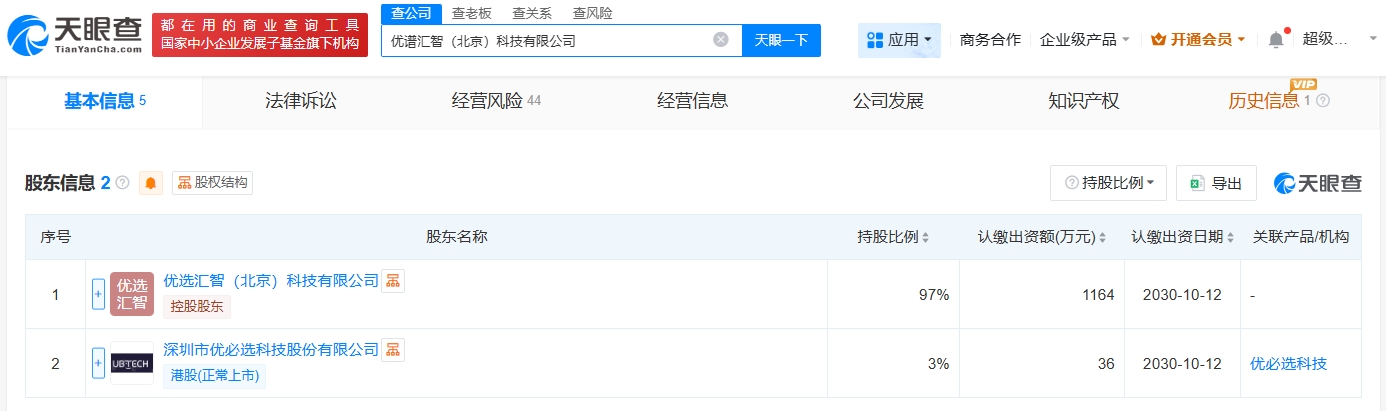This screenshot has height=411, width=1386.
Task: Open the 持股比例 dropdown above the table
Action: (1109, 183)
